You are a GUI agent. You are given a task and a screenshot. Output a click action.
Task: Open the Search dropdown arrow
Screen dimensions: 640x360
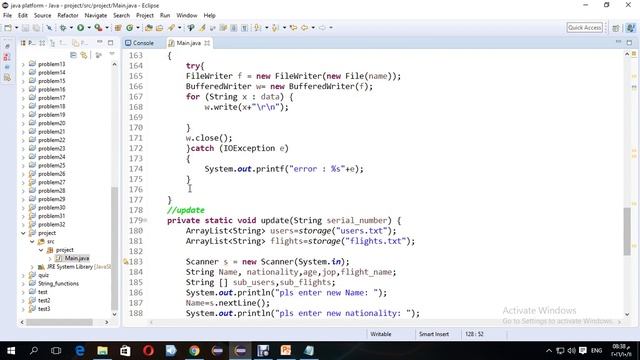179,28
